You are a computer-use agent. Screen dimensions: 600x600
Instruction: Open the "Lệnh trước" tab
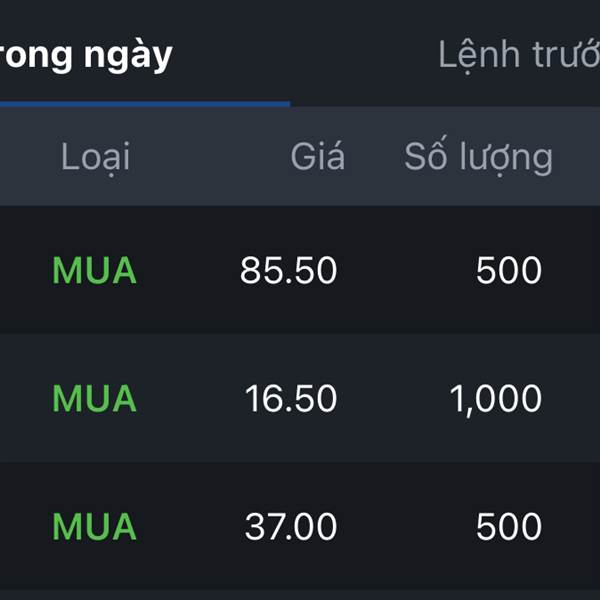[x=519, y=55]
